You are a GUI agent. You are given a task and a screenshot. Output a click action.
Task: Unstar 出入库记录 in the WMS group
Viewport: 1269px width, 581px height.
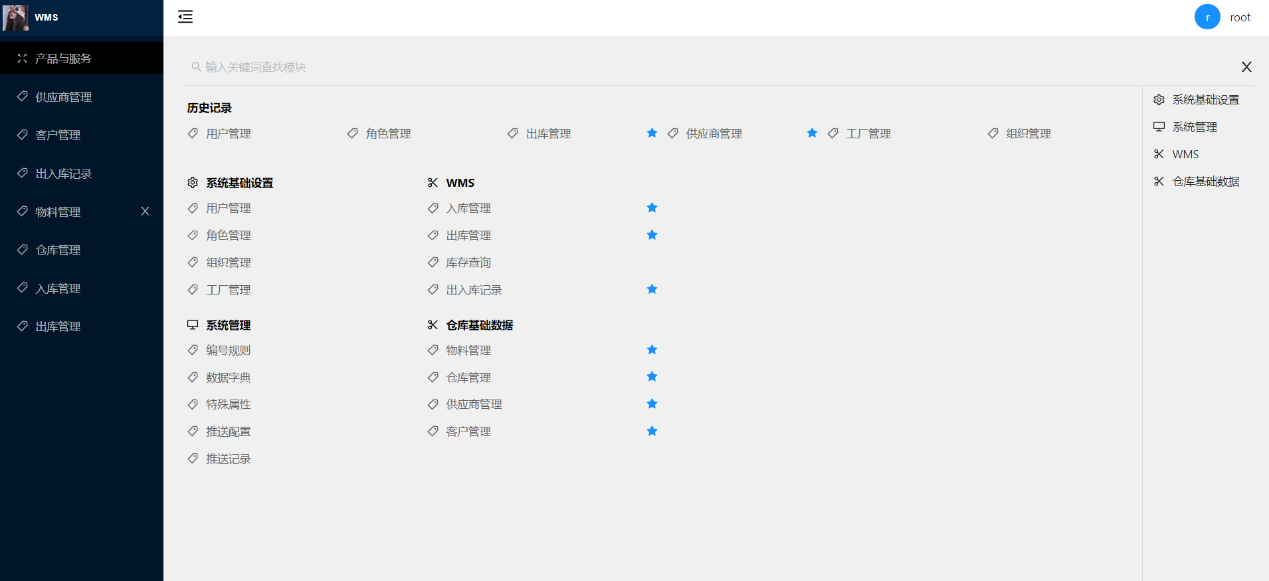tap(652, 289)
